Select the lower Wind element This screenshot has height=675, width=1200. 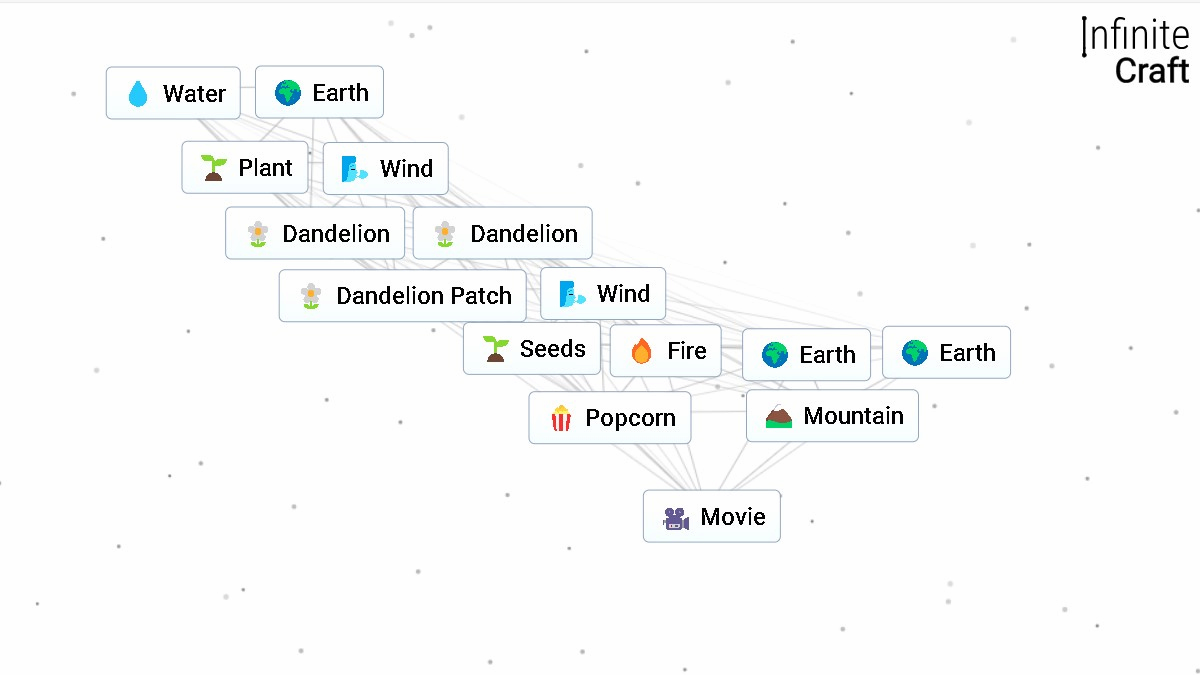(602, 293)
